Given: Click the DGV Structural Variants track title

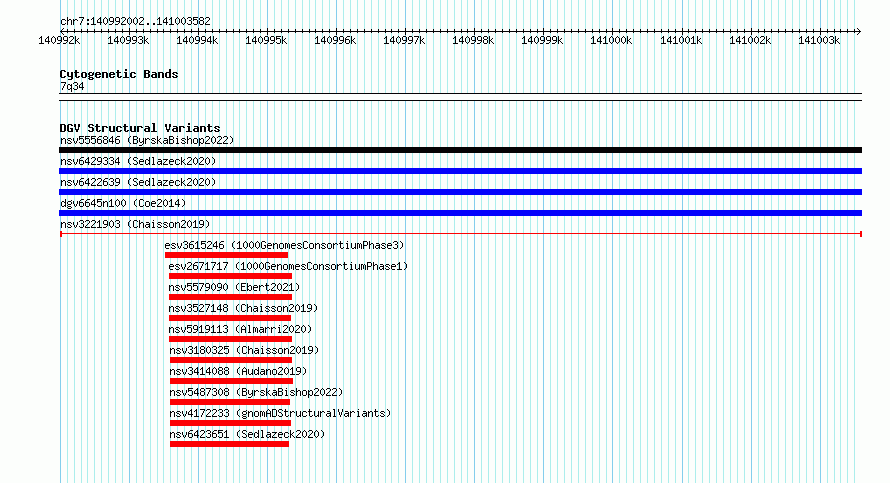Looking at the screenshot, I should pos(140,128).
